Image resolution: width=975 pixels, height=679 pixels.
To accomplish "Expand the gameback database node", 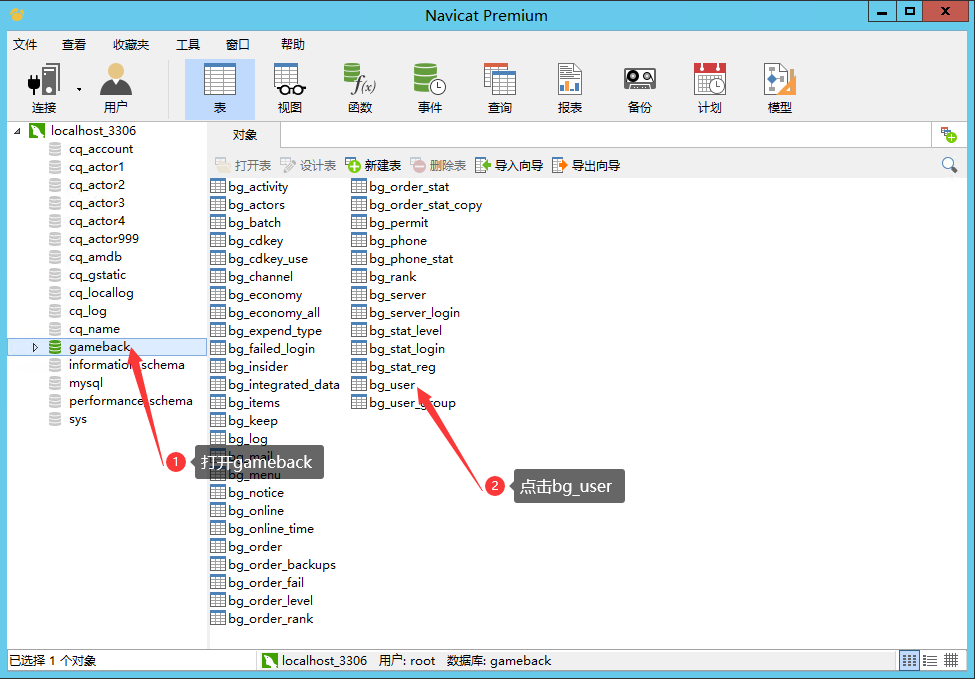I will (35, 347).
